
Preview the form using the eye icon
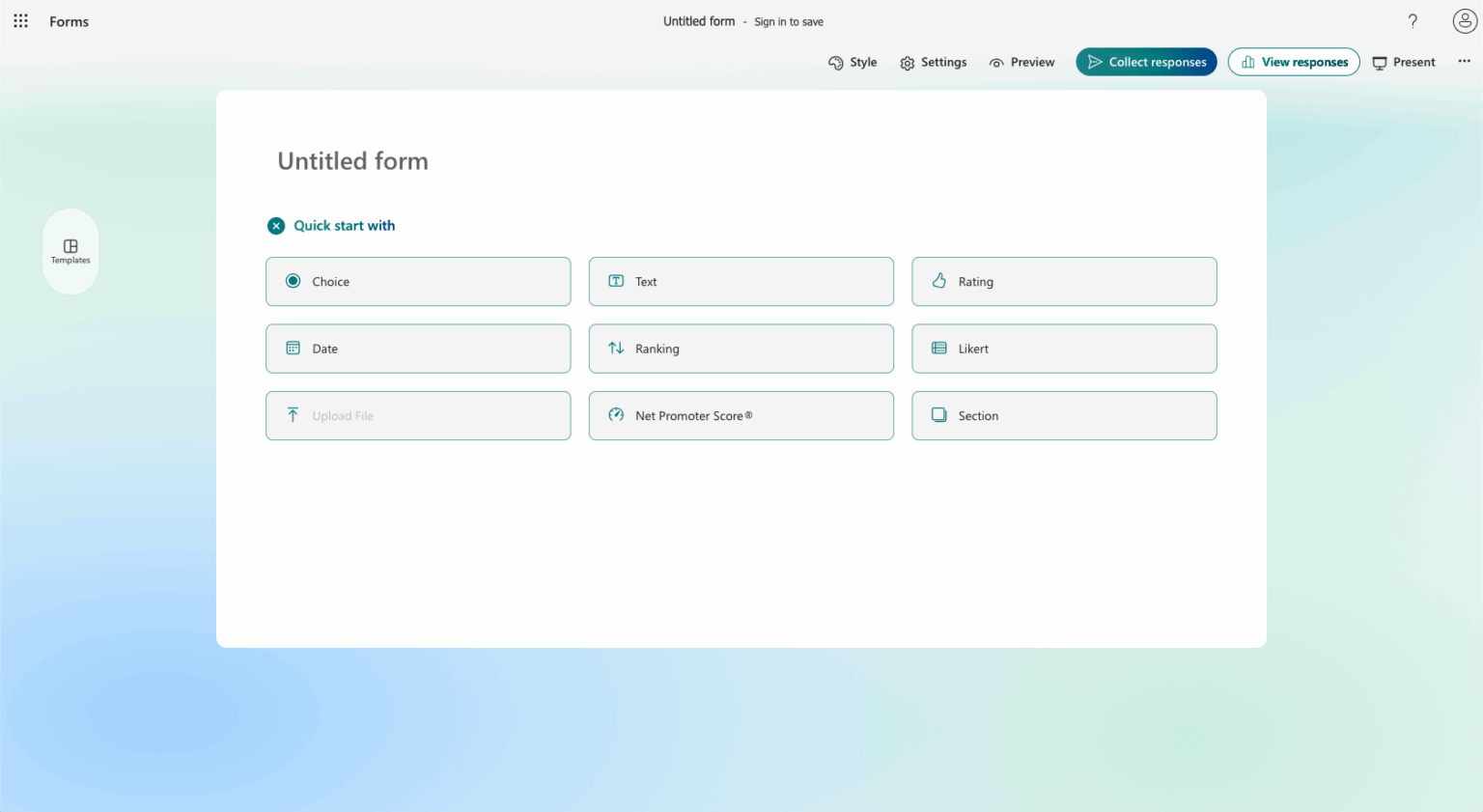click(x=1021, y=62)
